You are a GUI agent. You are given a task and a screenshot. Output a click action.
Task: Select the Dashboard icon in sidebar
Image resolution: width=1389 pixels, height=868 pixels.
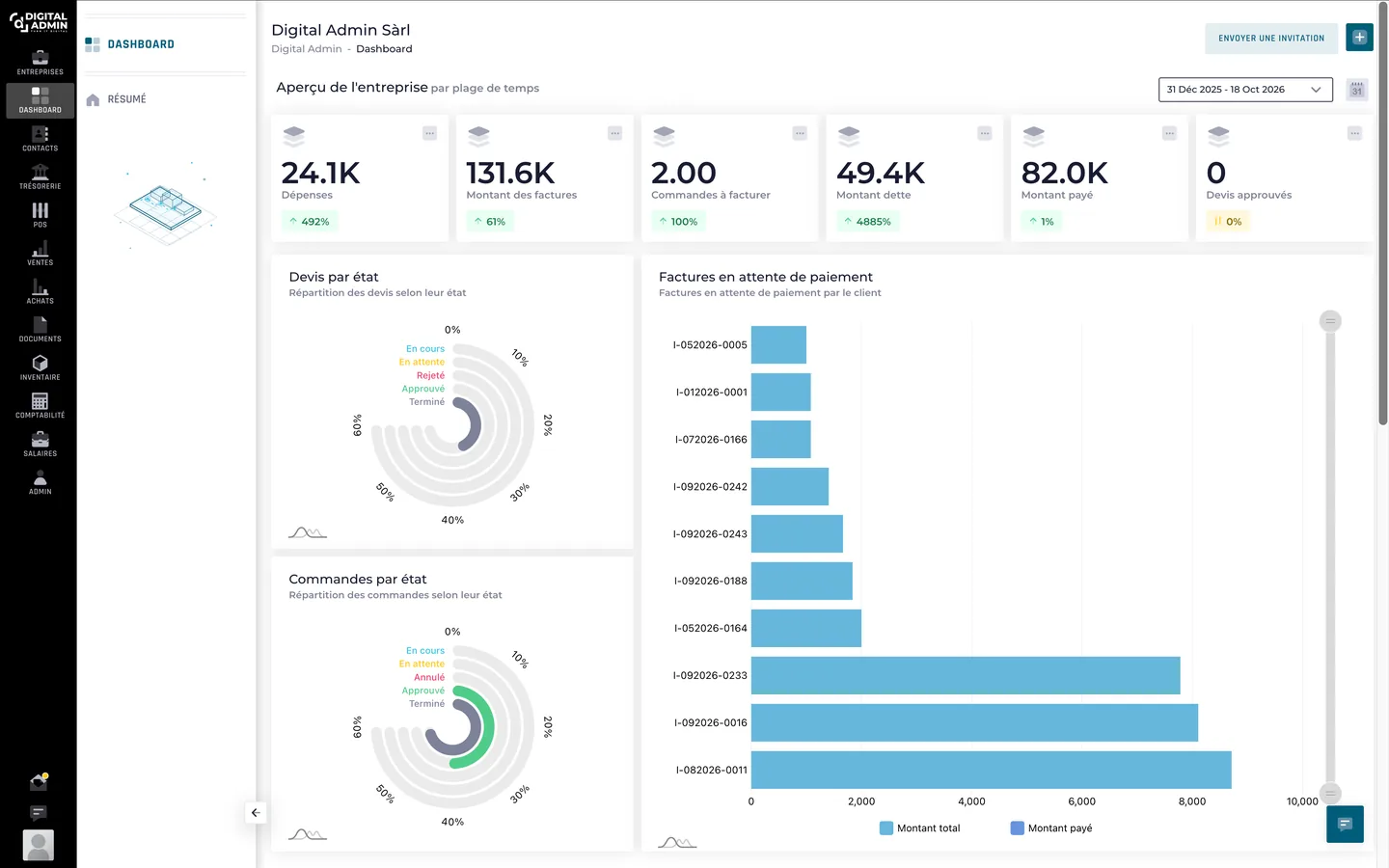coord(40,100)
